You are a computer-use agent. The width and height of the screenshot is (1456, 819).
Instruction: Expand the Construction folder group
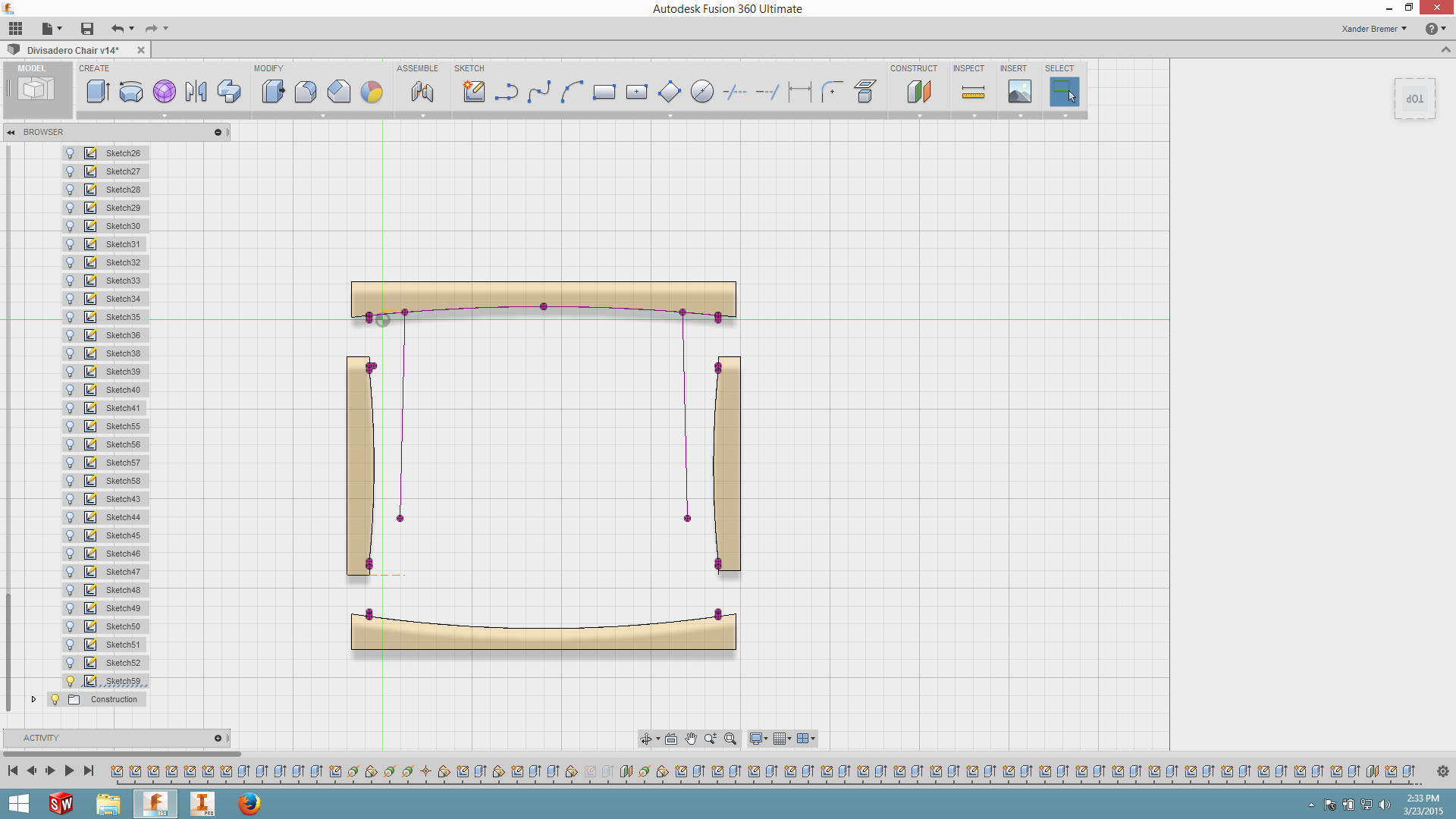(33, 699)
